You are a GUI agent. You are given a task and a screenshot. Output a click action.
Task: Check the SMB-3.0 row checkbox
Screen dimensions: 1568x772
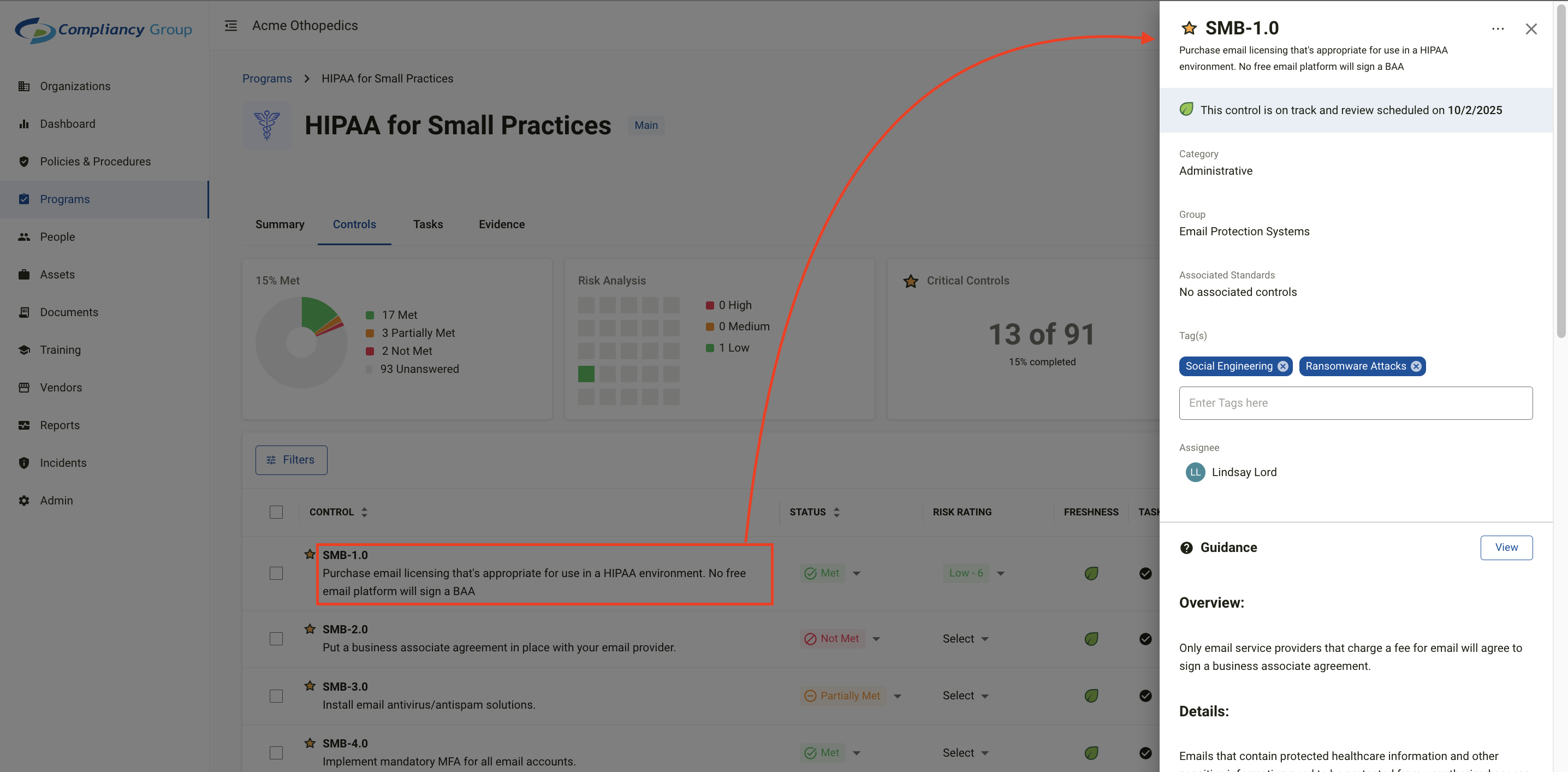pos(276,696)
